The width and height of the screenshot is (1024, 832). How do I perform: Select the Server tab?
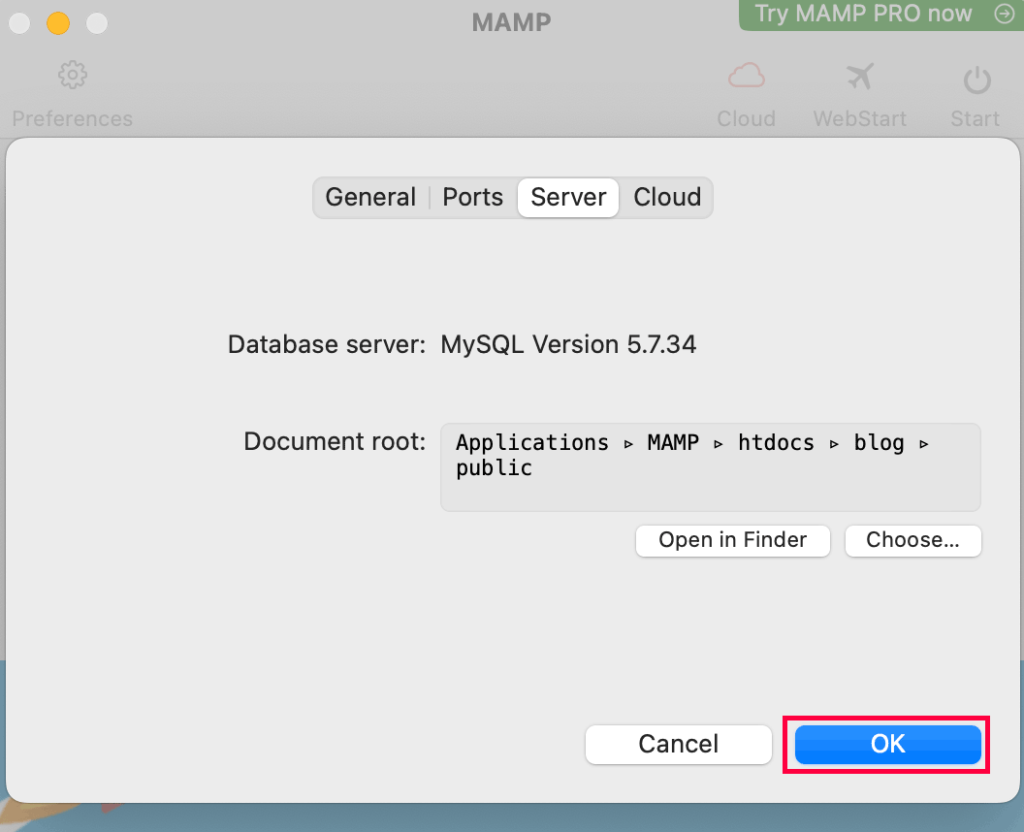click(568, 197)
